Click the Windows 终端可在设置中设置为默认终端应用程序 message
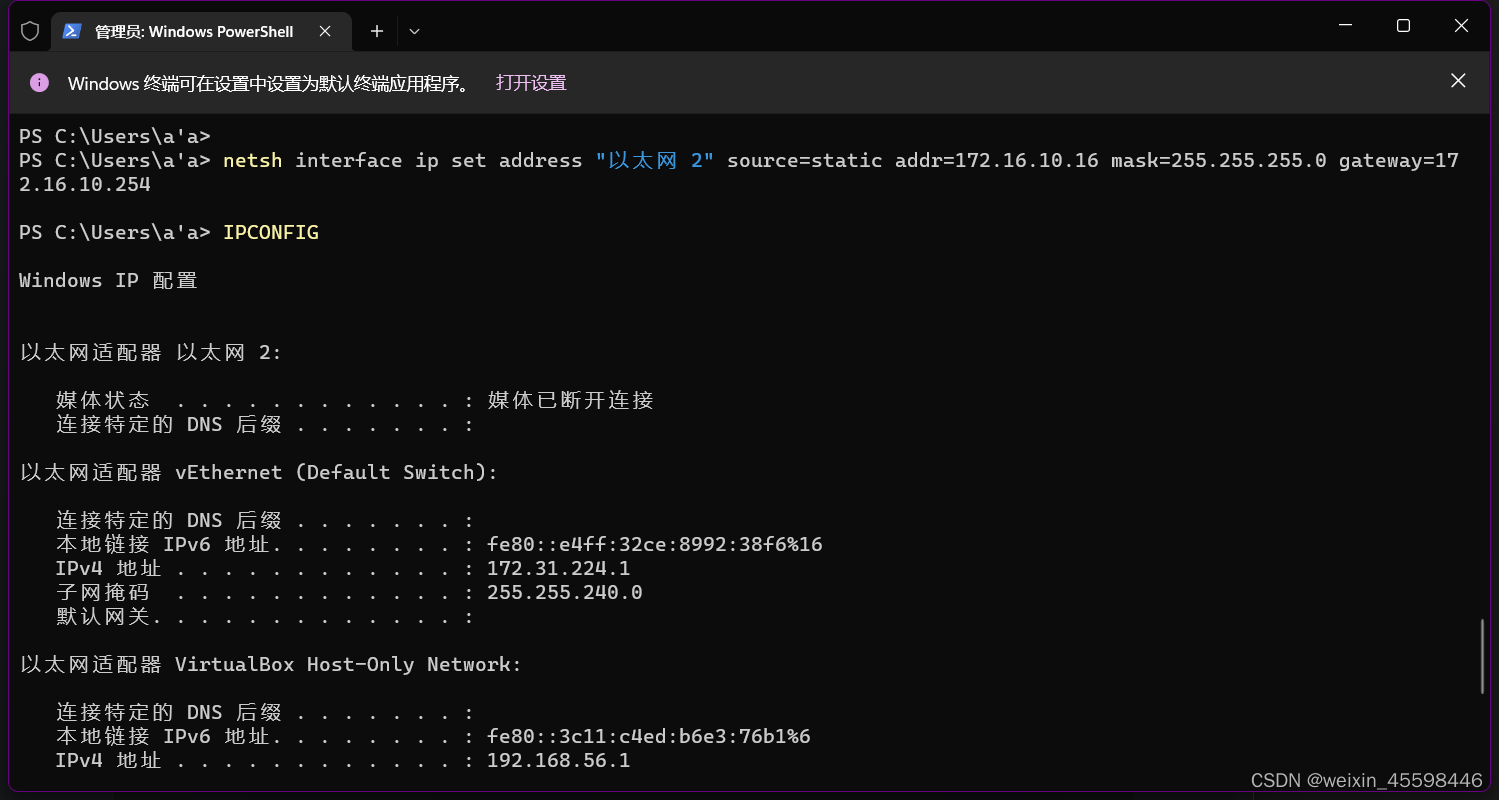The image size is (1499, 800). 270,83
